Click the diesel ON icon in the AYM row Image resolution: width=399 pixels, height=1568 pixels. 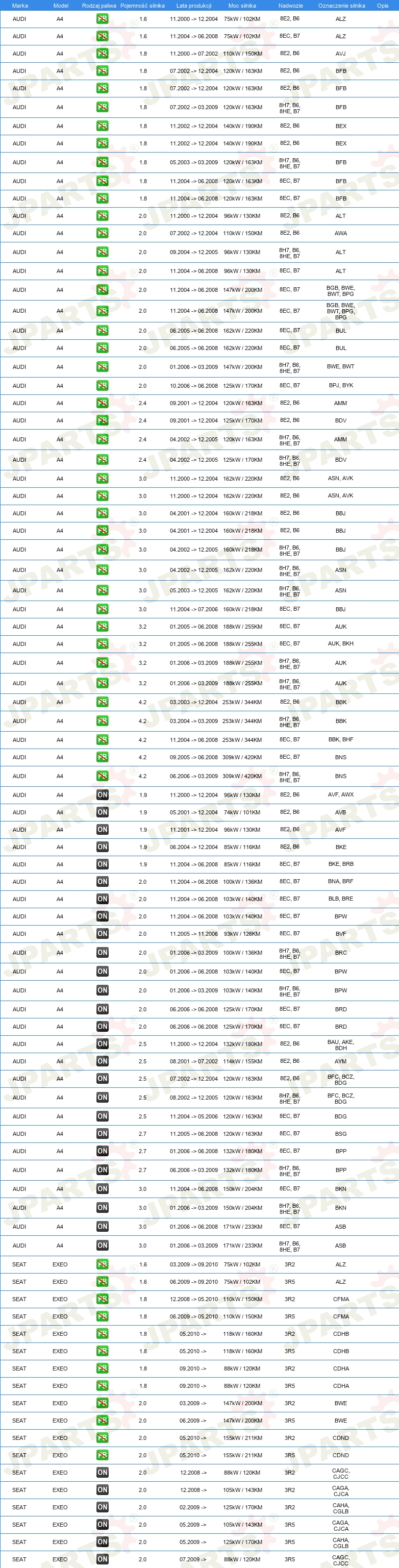(x=102, y=1061)
